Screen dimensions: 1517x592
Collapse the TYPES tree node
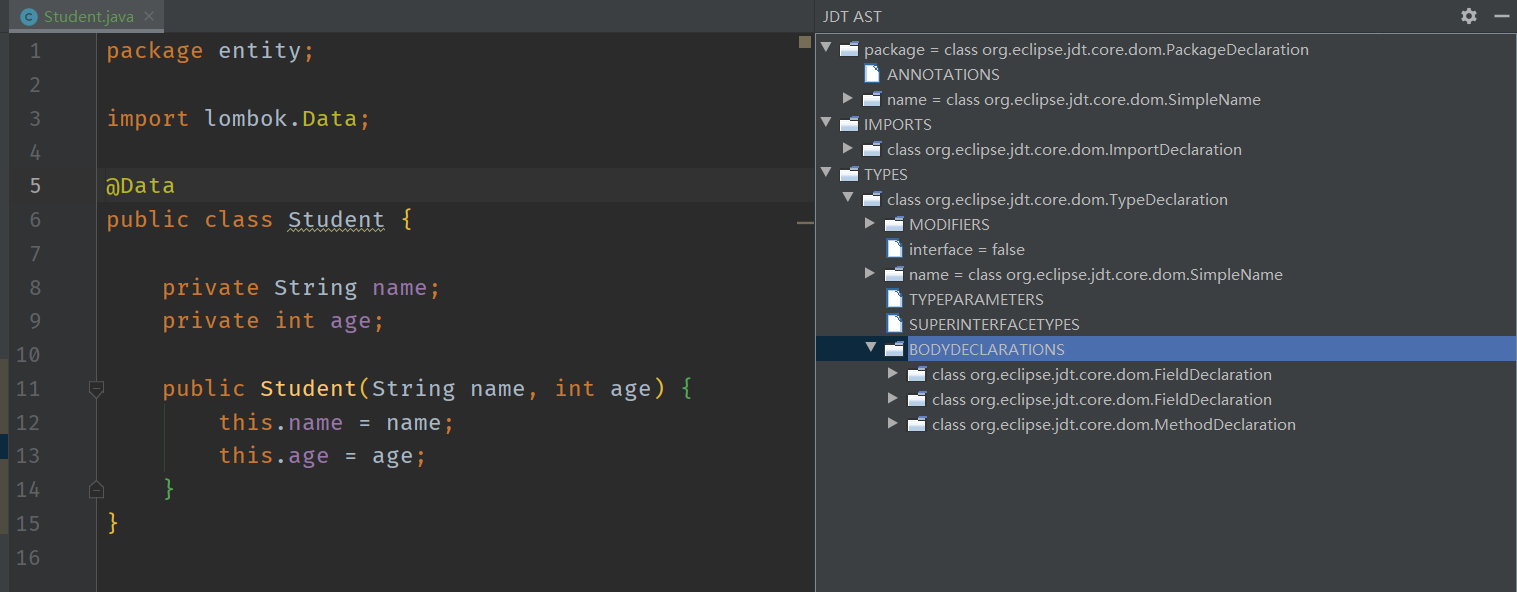pyautogui.click(x=826, y=174)
